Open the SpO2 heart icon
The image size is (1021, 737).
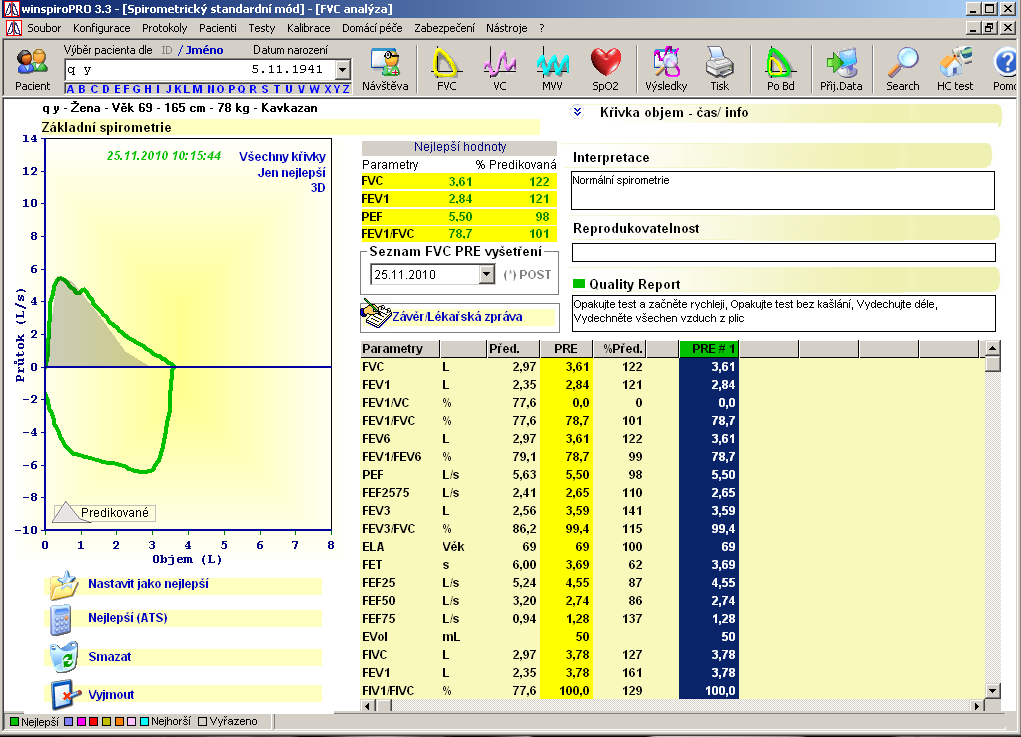[606, 63]
